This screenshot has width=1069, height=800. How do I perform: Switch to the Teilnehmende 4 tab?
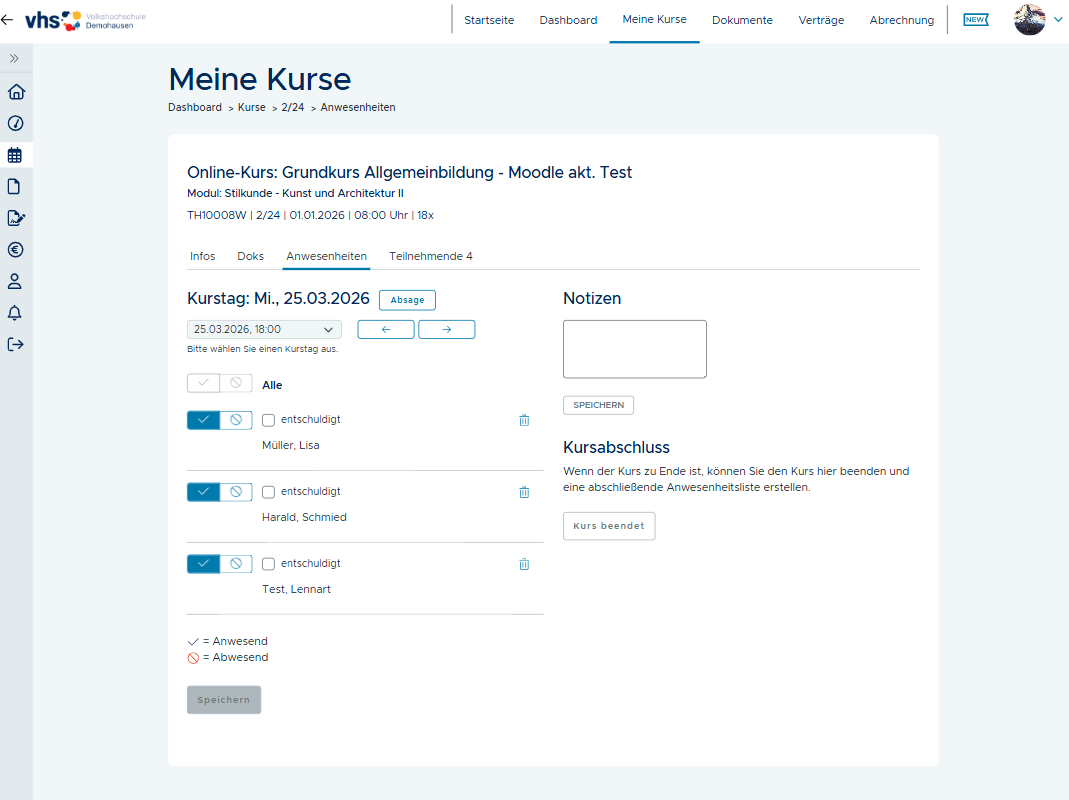coord(430,256)
